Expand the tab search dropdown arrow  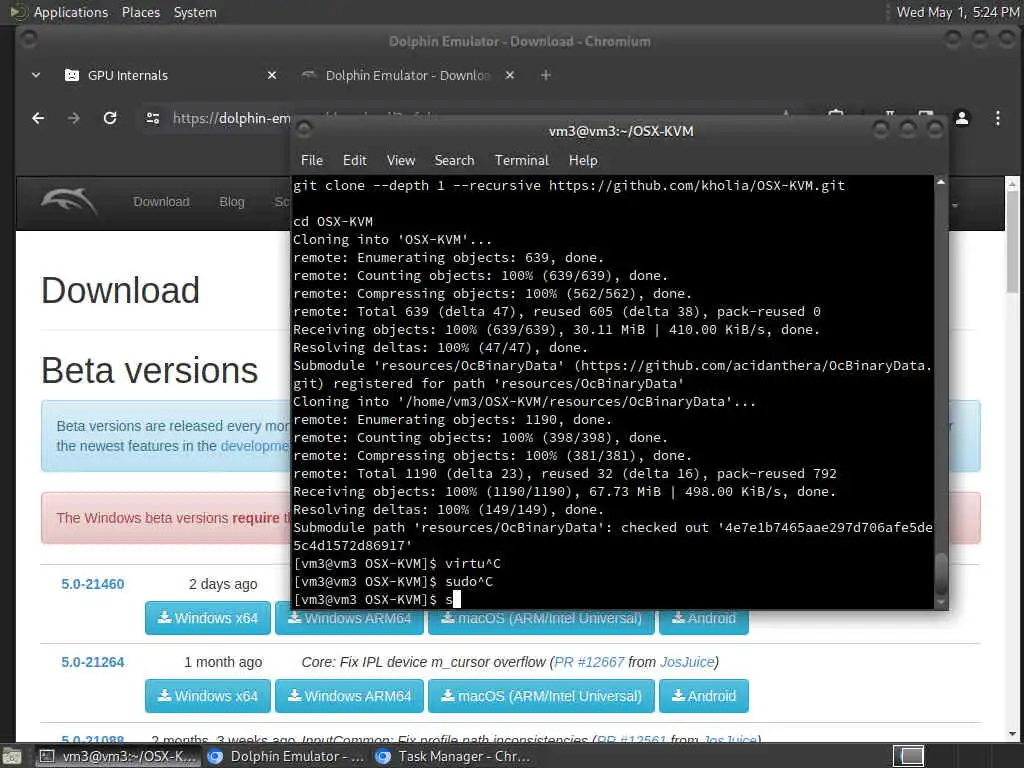[x=36, y=76]
